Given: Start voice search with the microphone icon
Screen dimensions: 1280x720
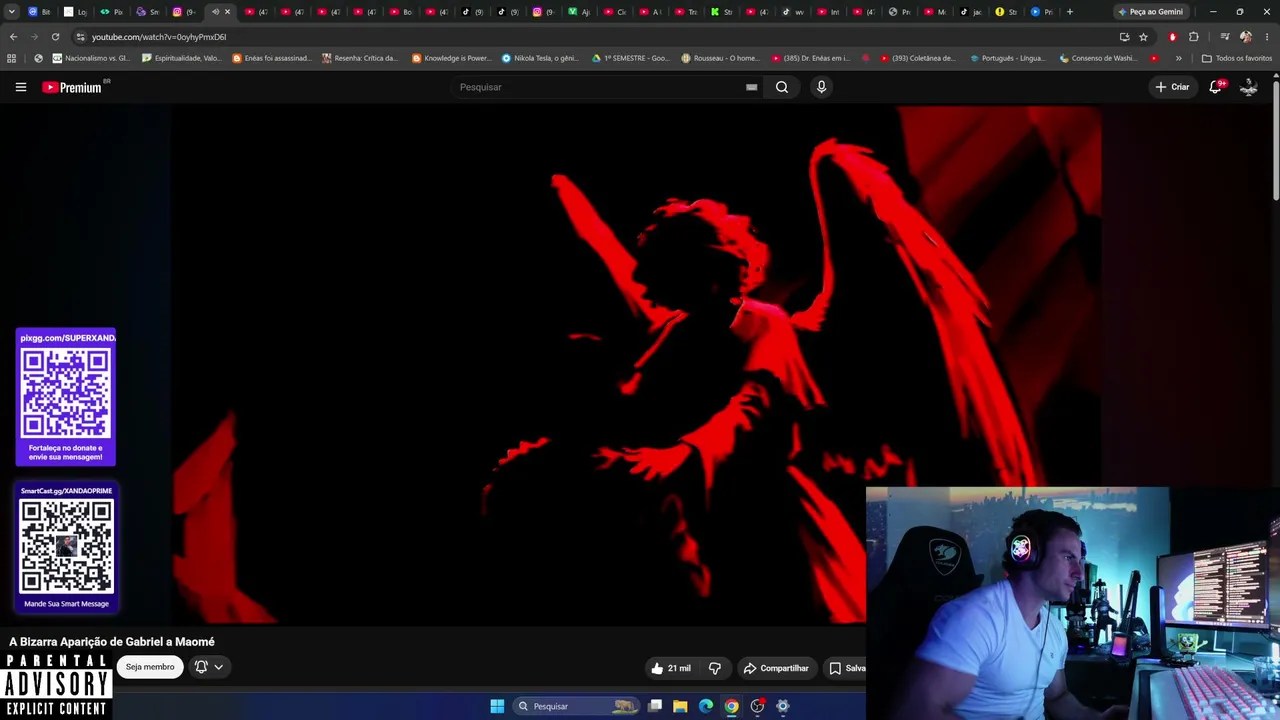Looking at the screenshot, I should (821, 87).
